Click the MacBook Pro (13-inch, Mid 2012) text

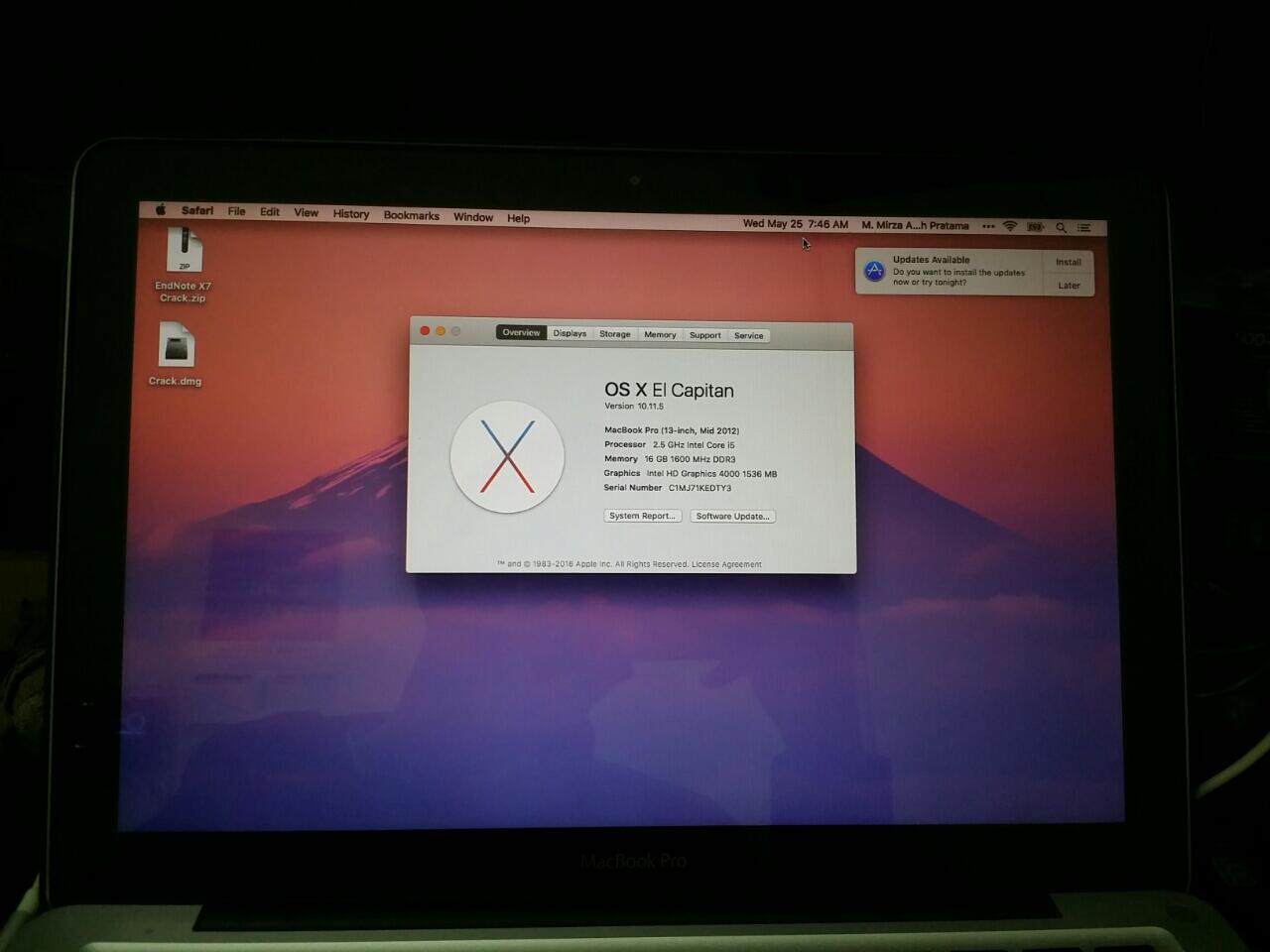pyautogui.click(x=672, y=430)
